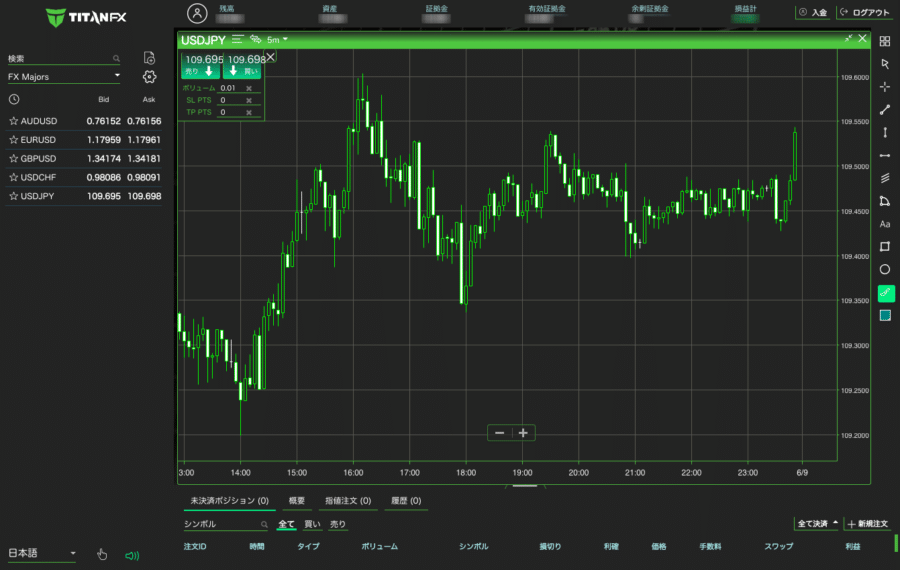Select the 全て position filter
The width and height of the screenshot is (900, 570).
[x=286, y=524]
